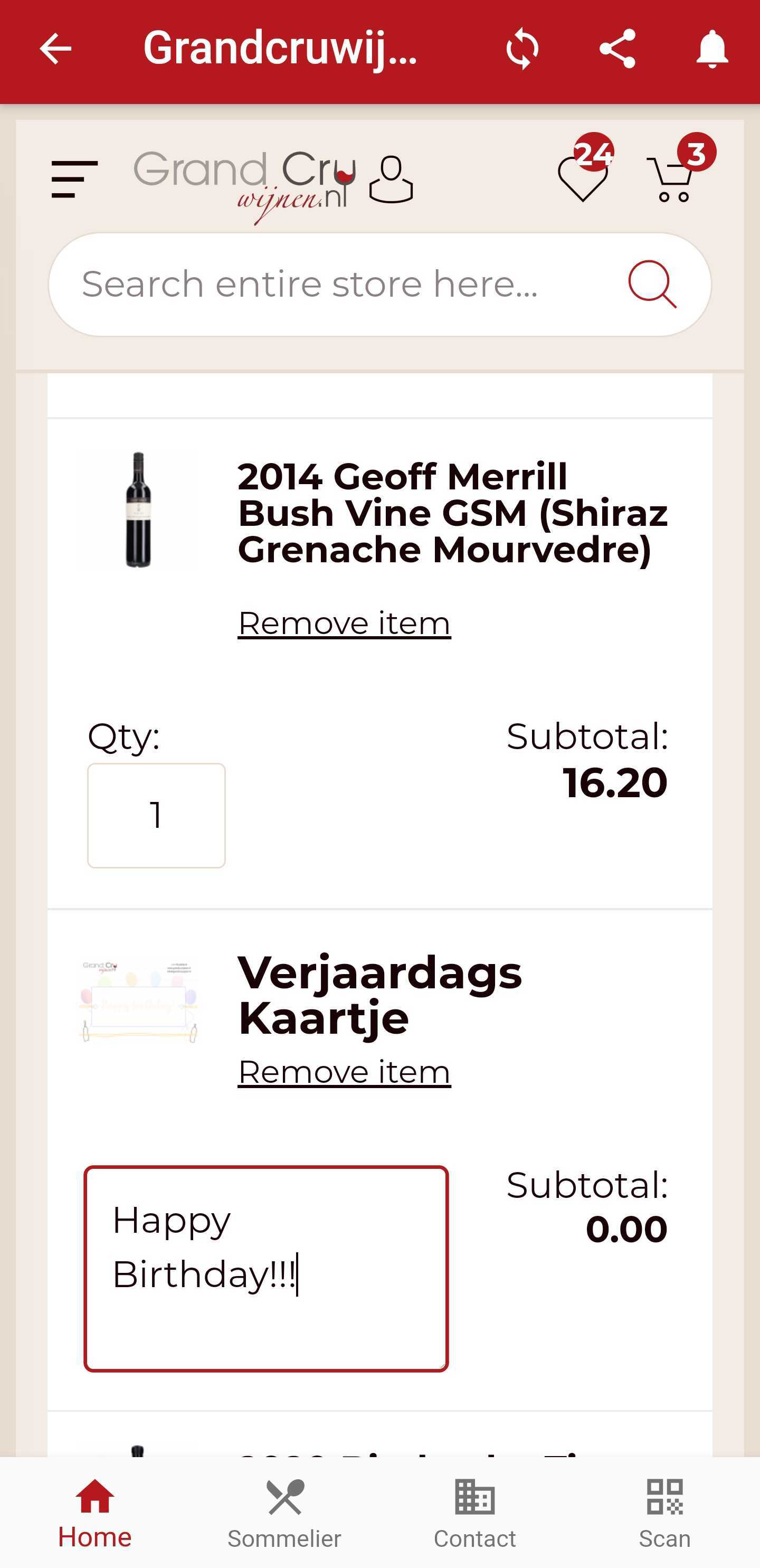Click the Happy Birthday message text area
Viewport: 760px width, 1568px height.
266,1269
